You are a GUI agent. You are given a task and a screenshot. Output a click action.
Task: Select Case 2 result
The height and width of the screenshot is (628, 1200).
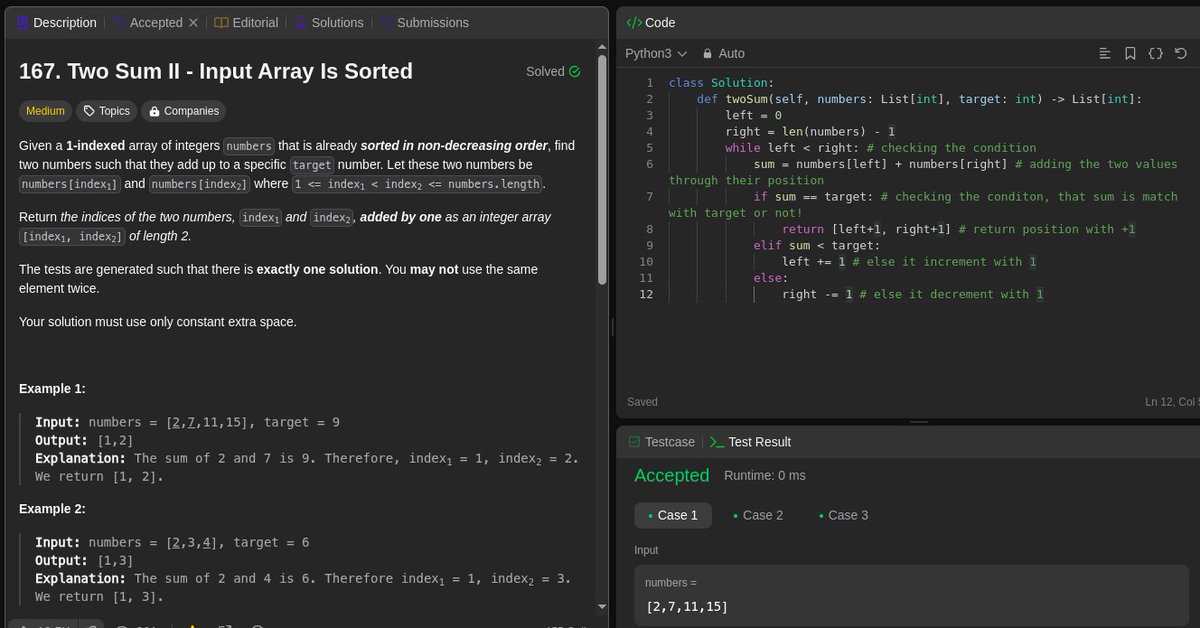(x=758, y=515)
